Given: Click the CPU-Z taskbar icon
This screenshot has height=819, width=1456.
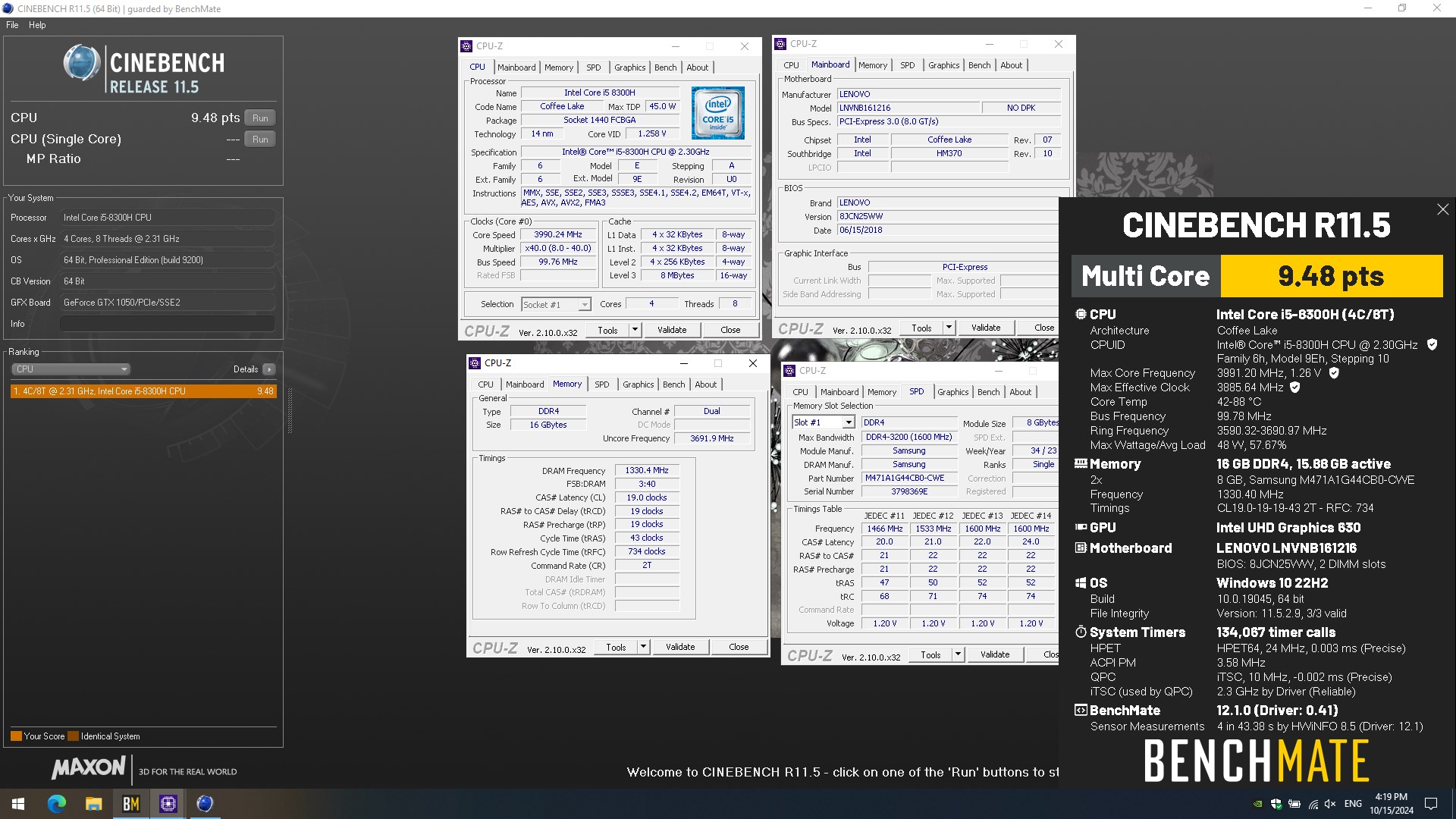Looking at the screenshot, I should click(168, 803).
